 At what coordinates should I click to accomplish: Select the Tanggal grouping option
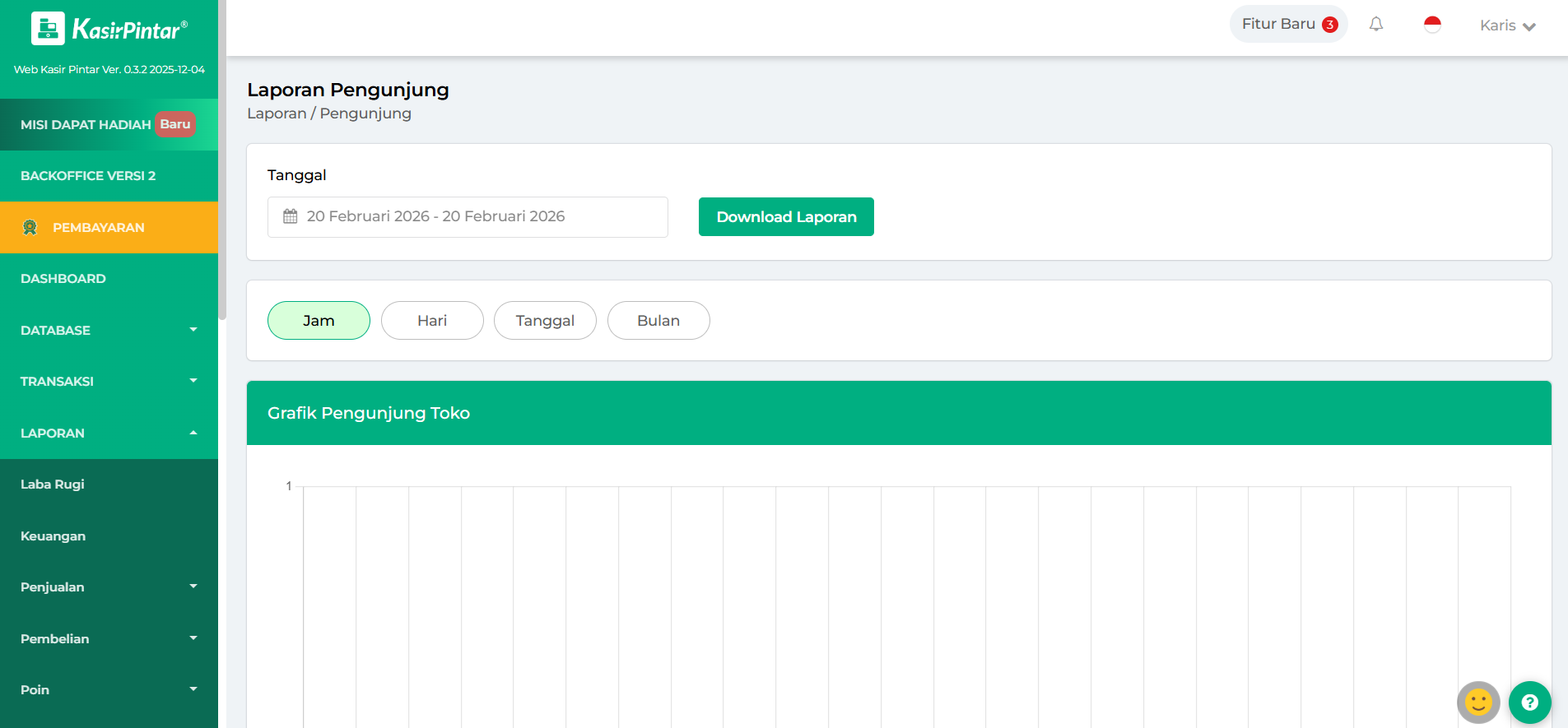(545, 321)
